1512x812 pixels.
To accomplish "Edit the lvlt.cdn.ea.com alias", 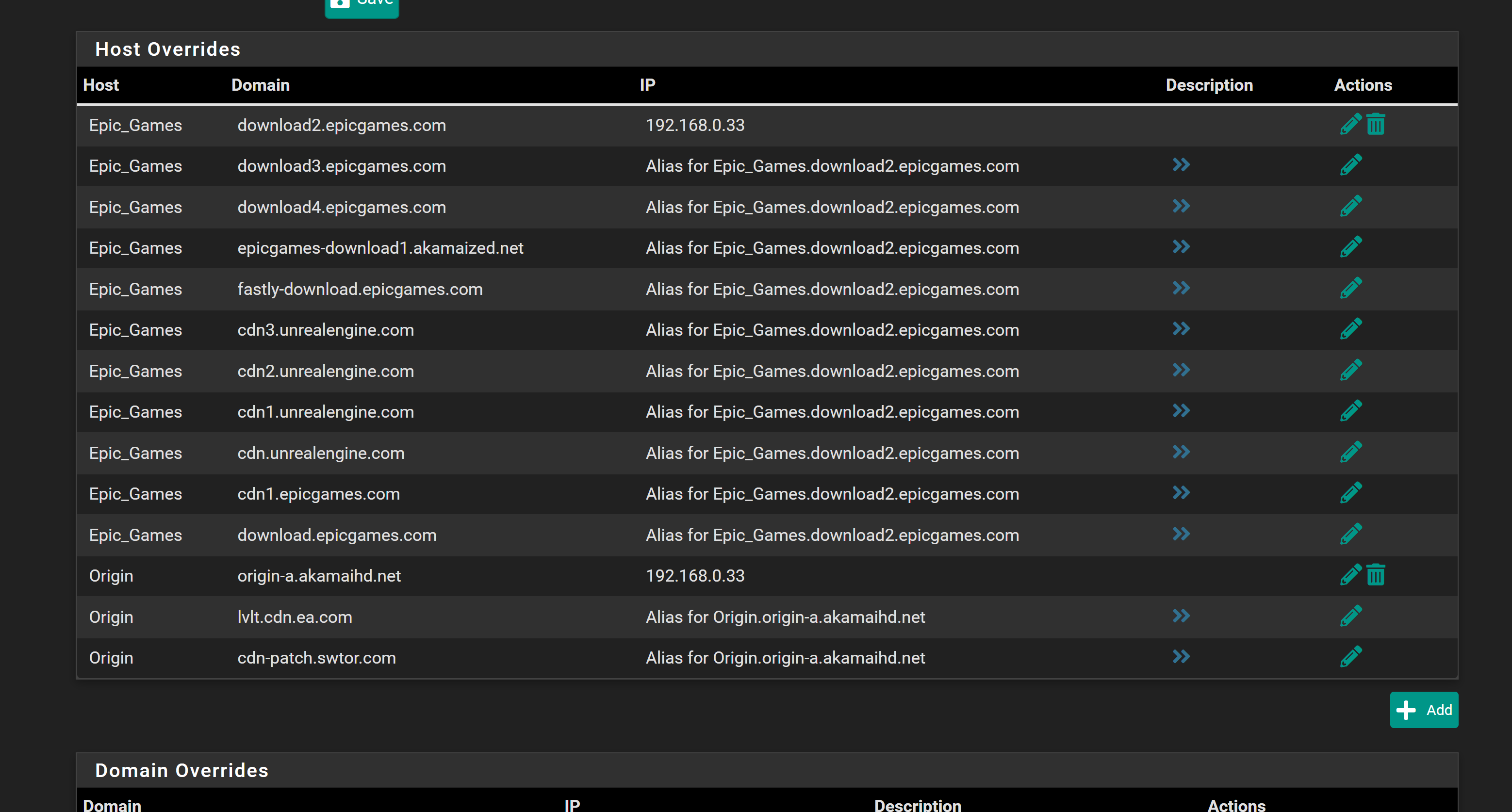I will click(x=1350, y=616).
